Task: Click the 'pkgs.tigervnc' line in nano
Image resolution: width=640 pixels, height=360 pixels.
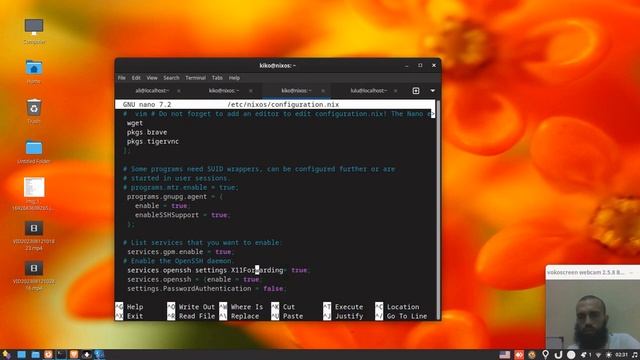Action: [x=153, y=141]
